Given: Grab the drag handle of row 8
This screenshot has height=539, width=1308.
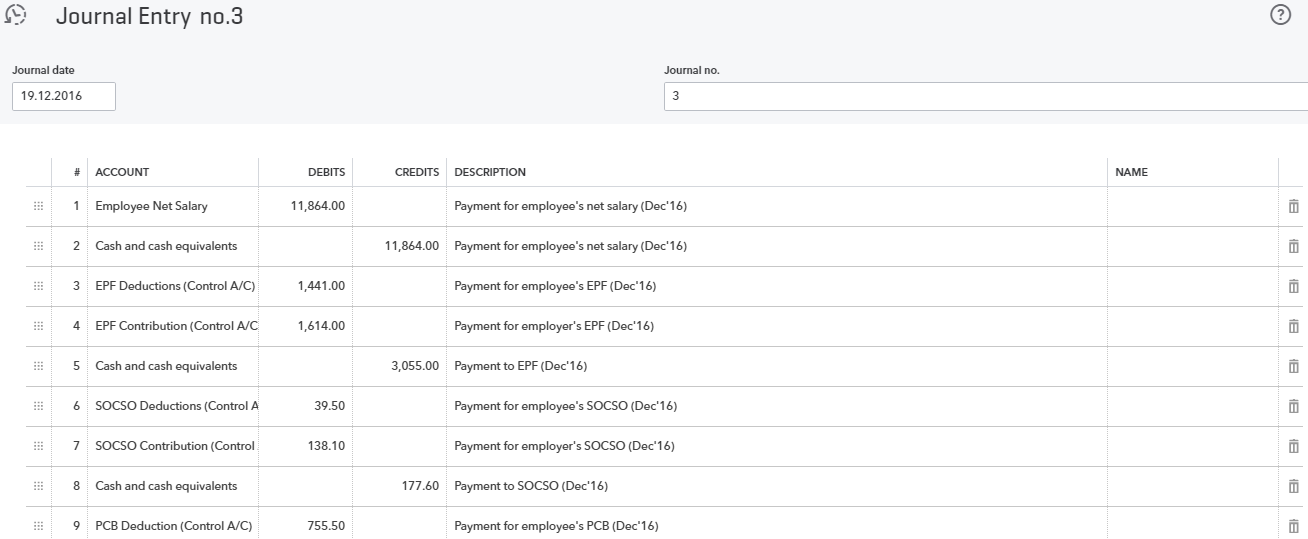Looking at the screenshot, I should (x=38, y=486).
